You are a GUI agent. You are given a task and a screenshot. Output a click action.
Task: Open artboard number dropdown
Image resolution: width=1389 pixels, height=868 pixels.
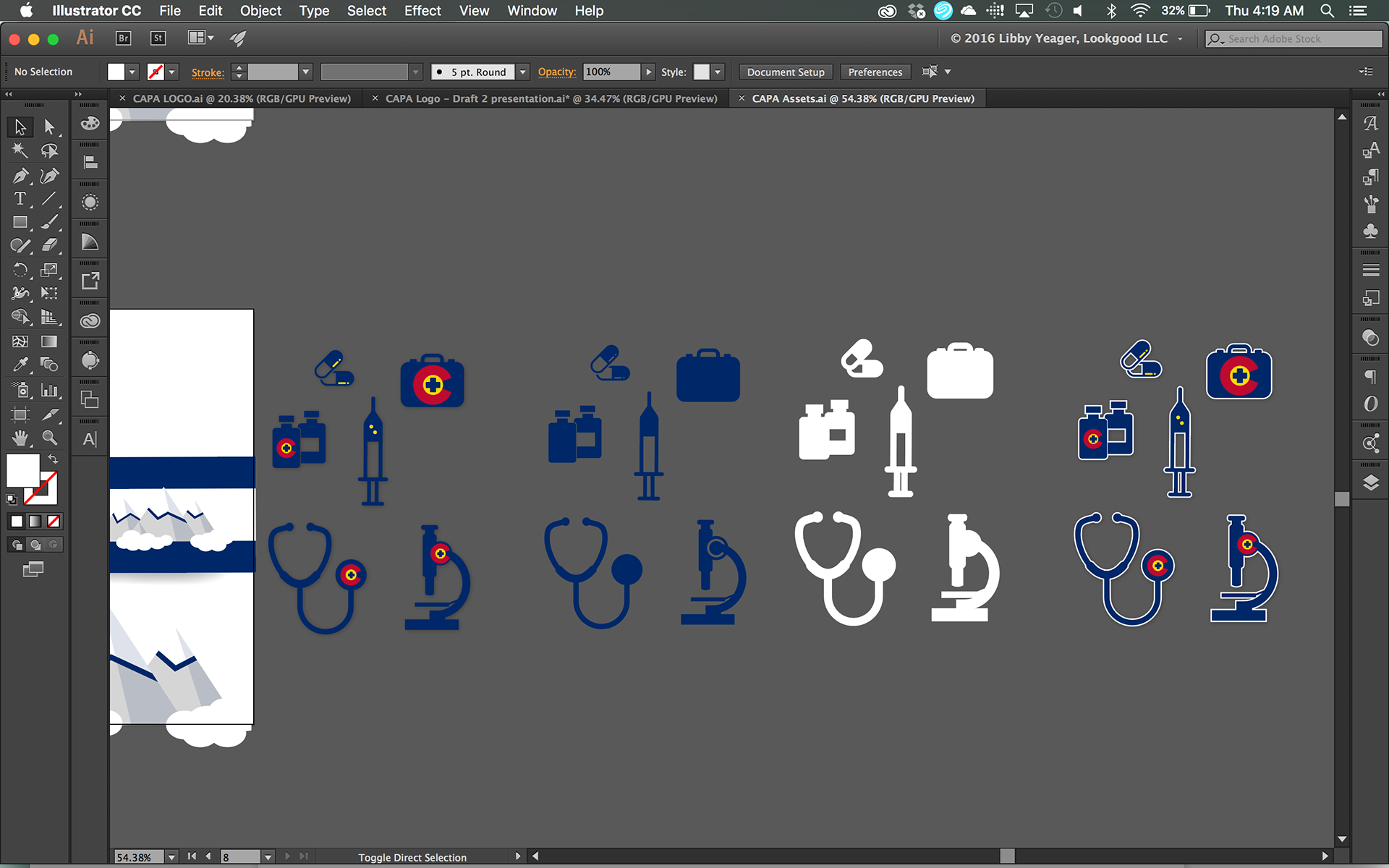[x=268, y=857]
